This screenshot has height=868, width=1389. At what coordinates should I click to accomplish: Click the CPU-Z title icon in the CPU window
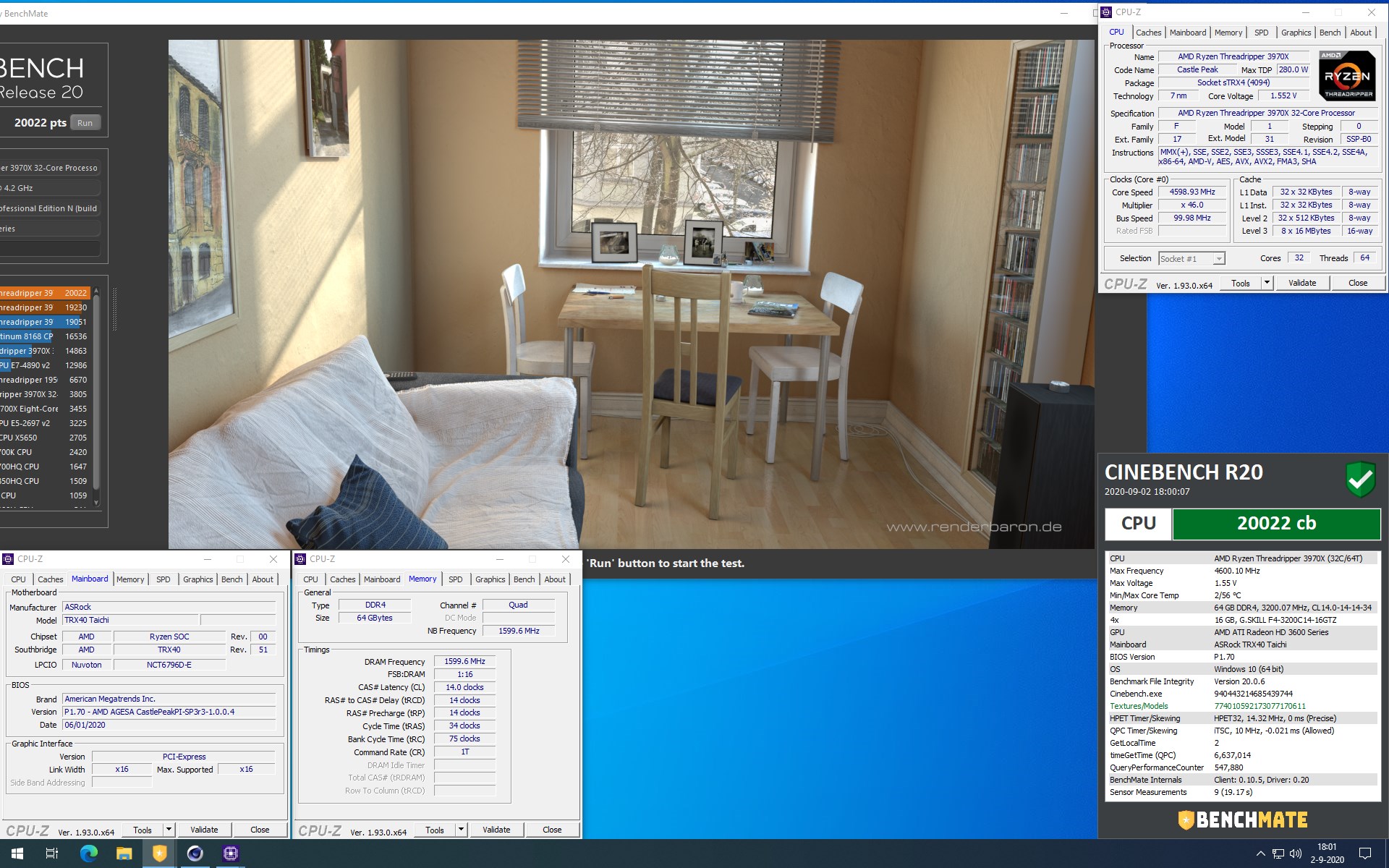tap(1106, 12)
